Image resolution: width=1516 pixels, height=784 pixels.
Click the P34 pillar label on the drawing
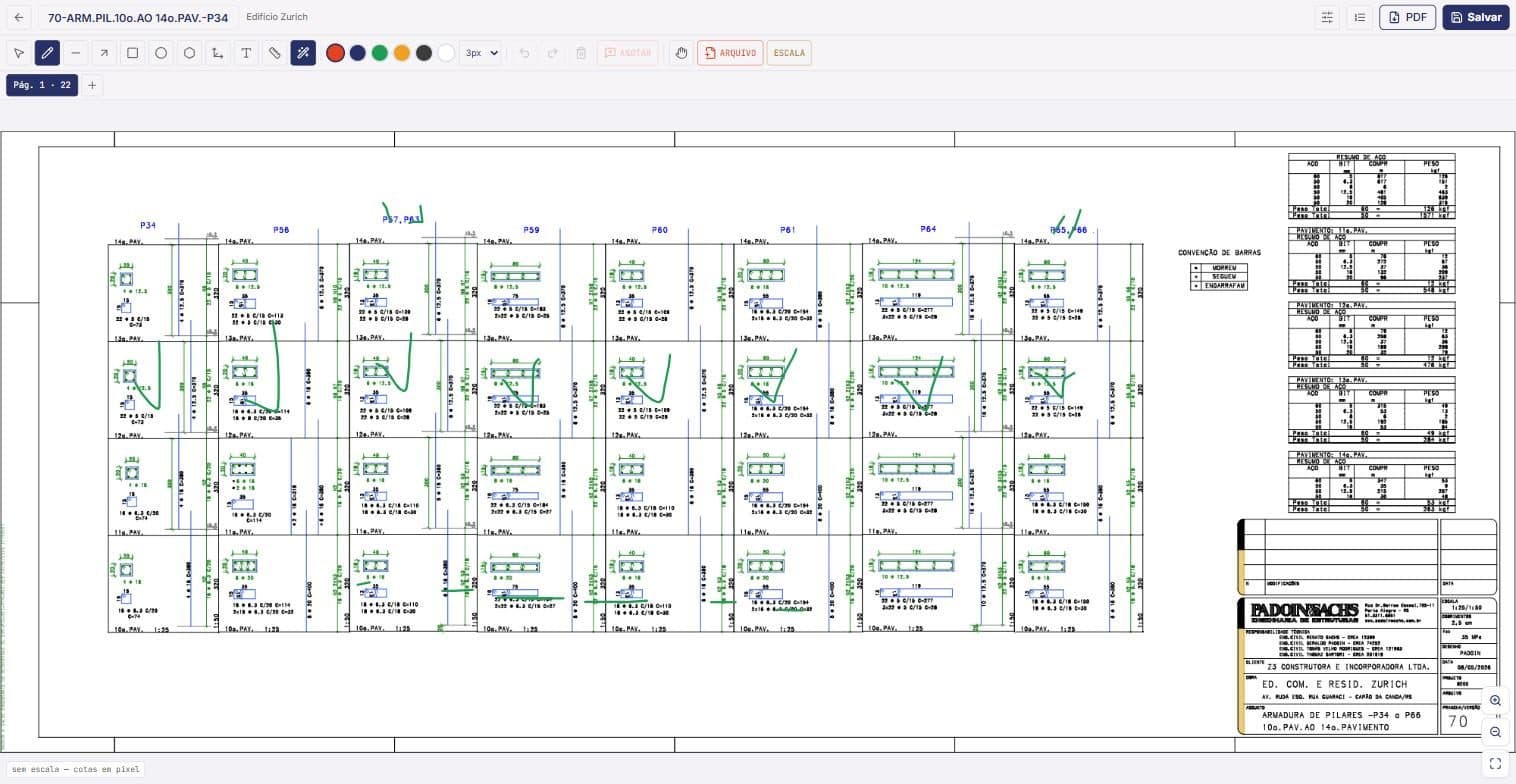148,226
